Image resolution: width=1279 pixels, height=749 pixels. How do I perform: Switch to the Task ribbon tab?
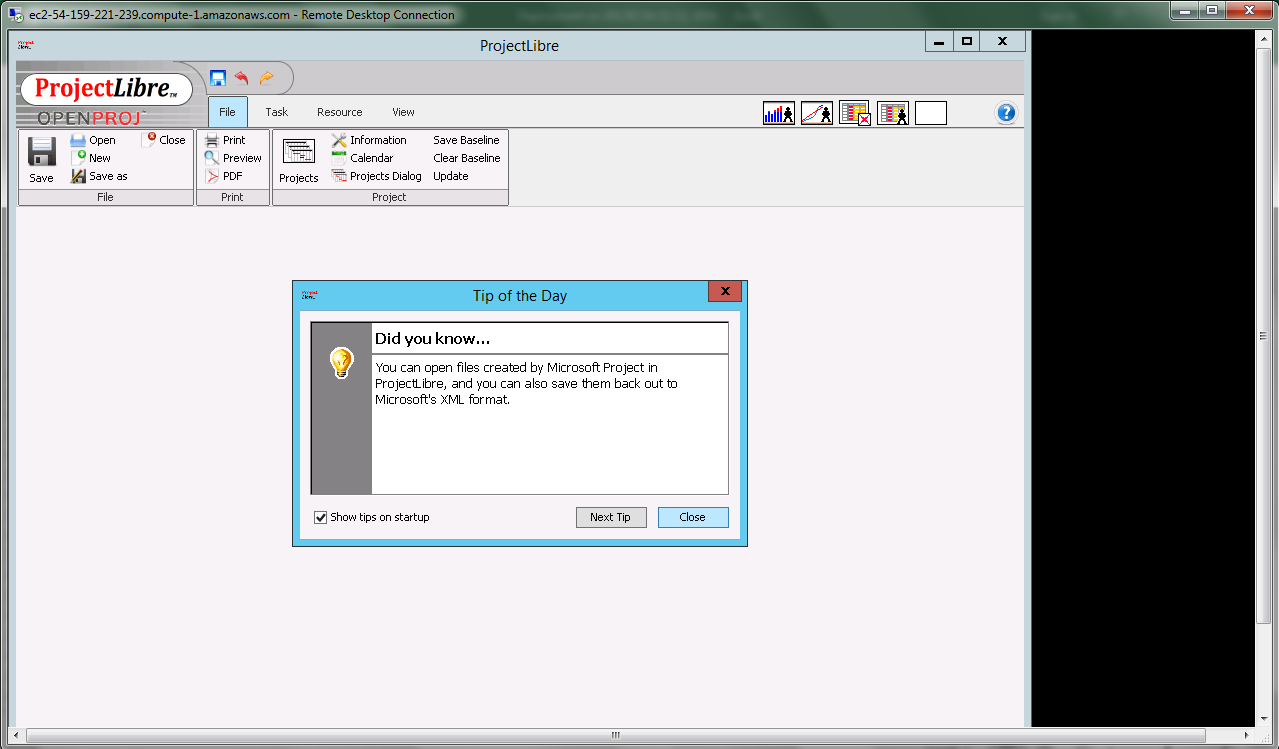pyautogui.click(x=276, y=112)
